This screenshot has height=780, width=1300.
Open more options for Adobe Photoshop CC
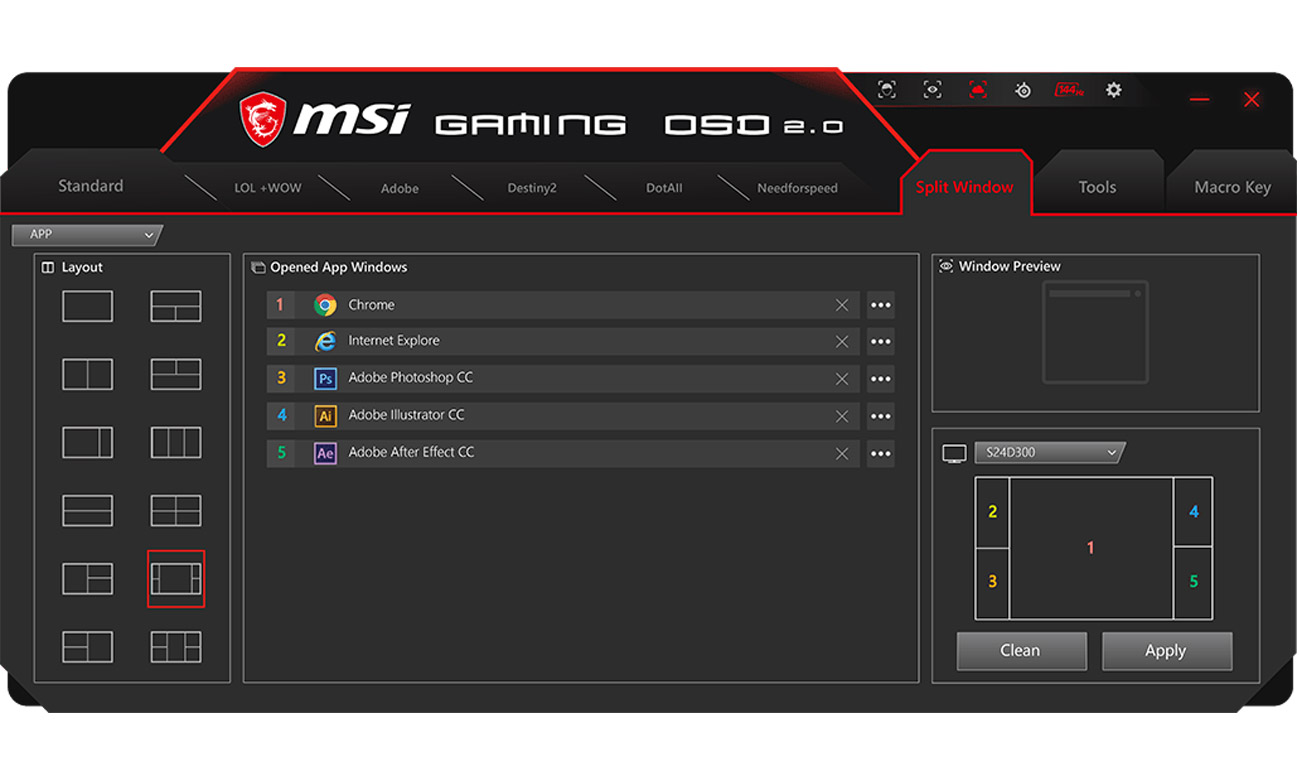click(880, 379)
